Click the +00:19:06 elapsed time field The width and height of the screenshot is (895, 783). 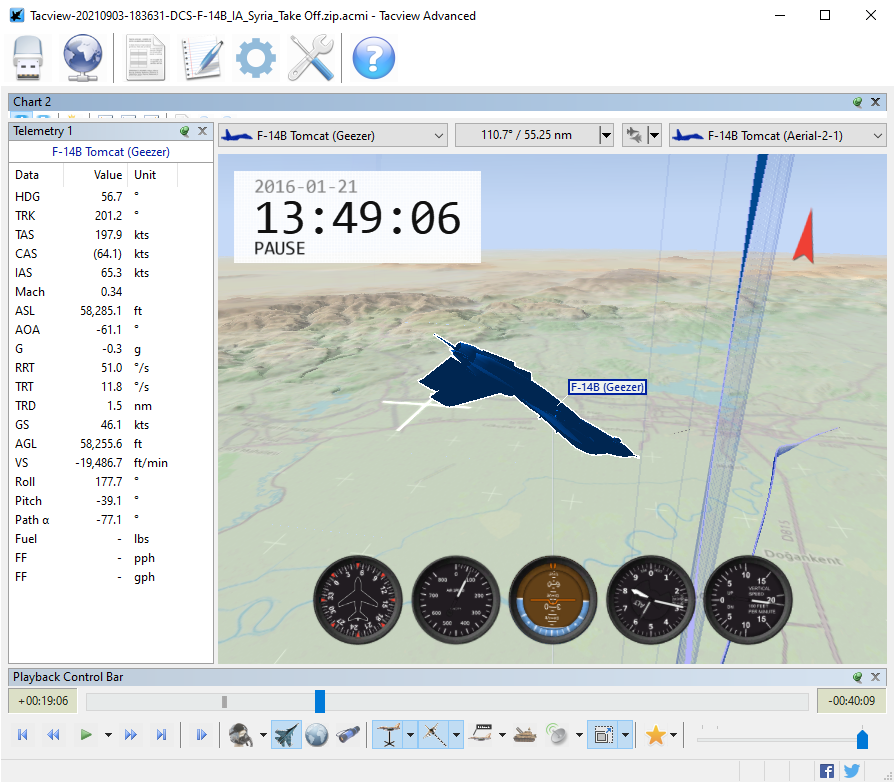43,701
